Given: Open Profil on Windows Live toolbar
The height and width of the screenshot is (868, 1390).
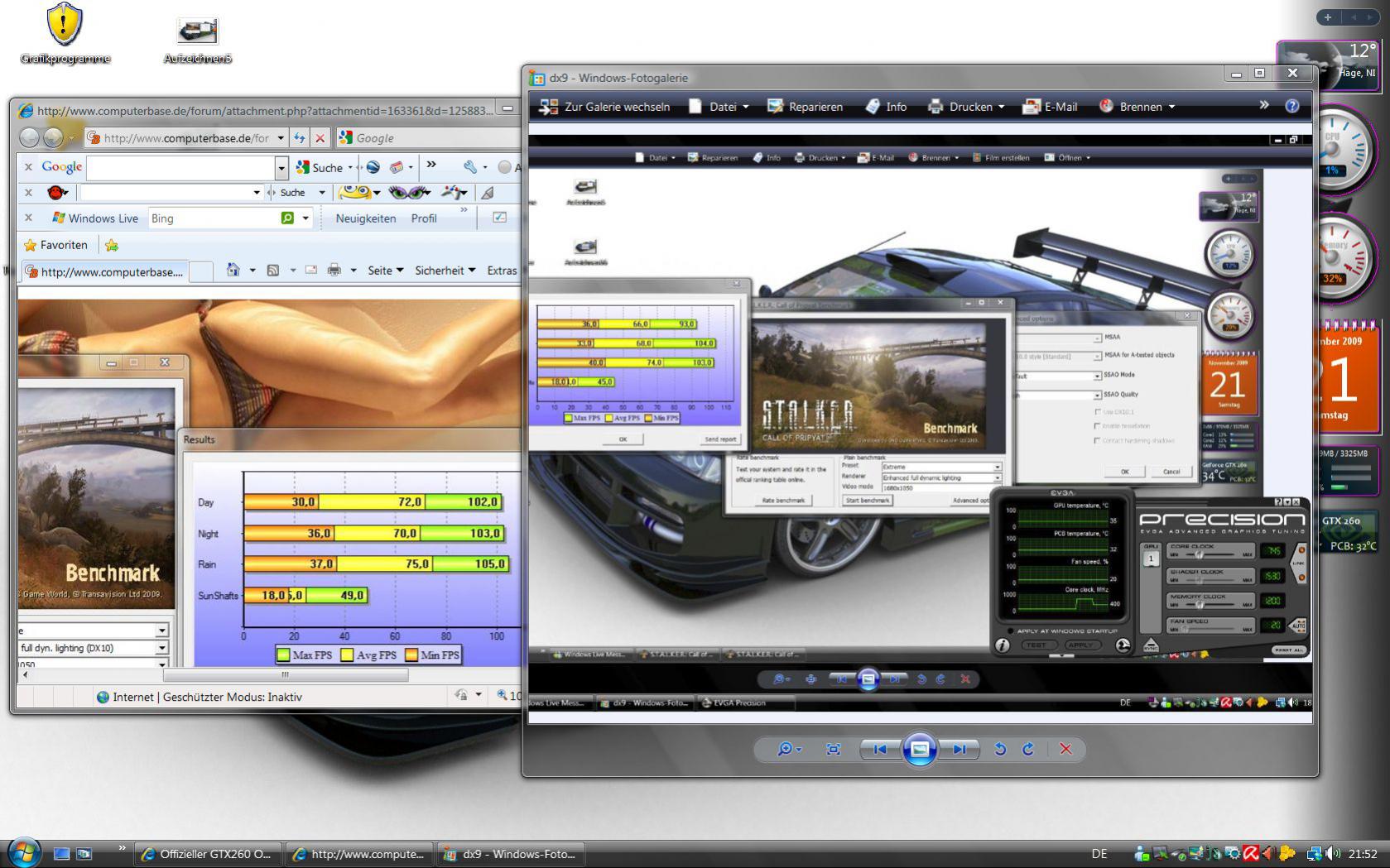Looking at the screenshot, I should coord(424,218).
